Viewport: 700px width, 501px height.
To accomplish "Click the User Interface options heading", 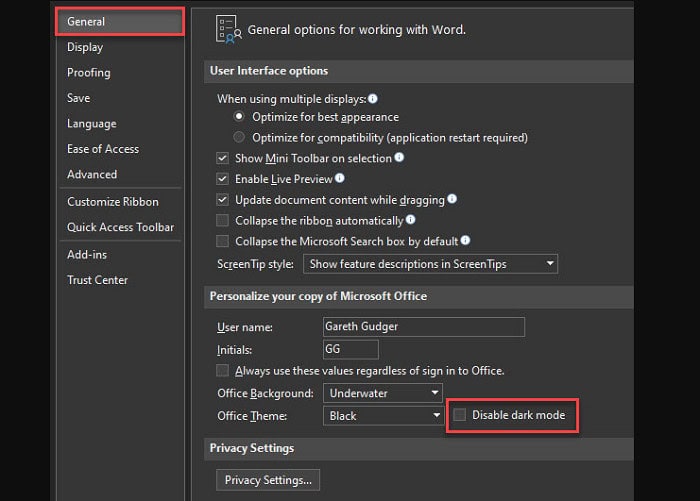I will (x=269, y=71).
